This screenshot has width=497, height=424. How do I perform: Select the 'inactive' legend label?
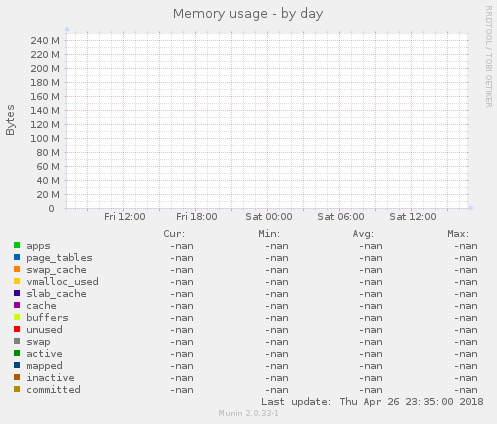[x=50, y=378]
